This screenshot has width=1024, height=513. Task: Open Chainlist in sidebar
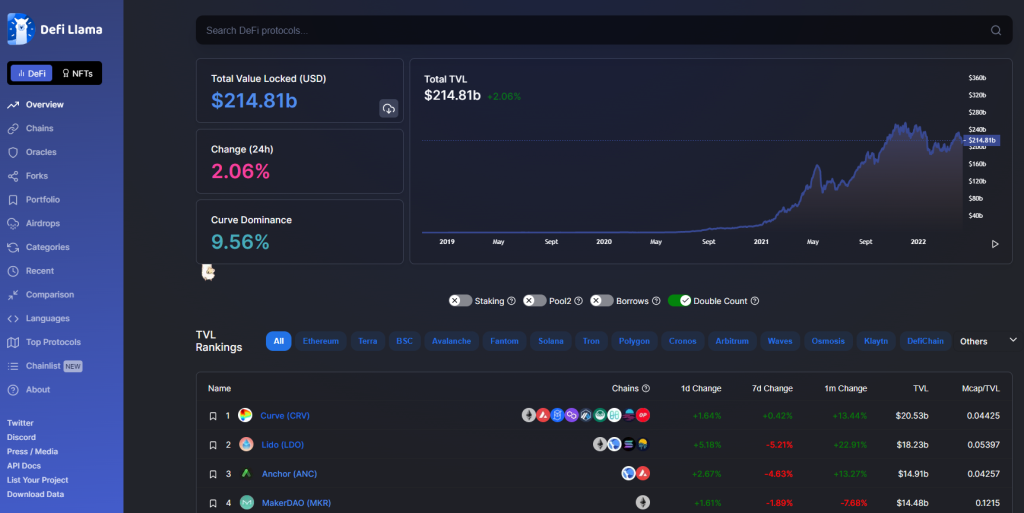pos(44,366)
